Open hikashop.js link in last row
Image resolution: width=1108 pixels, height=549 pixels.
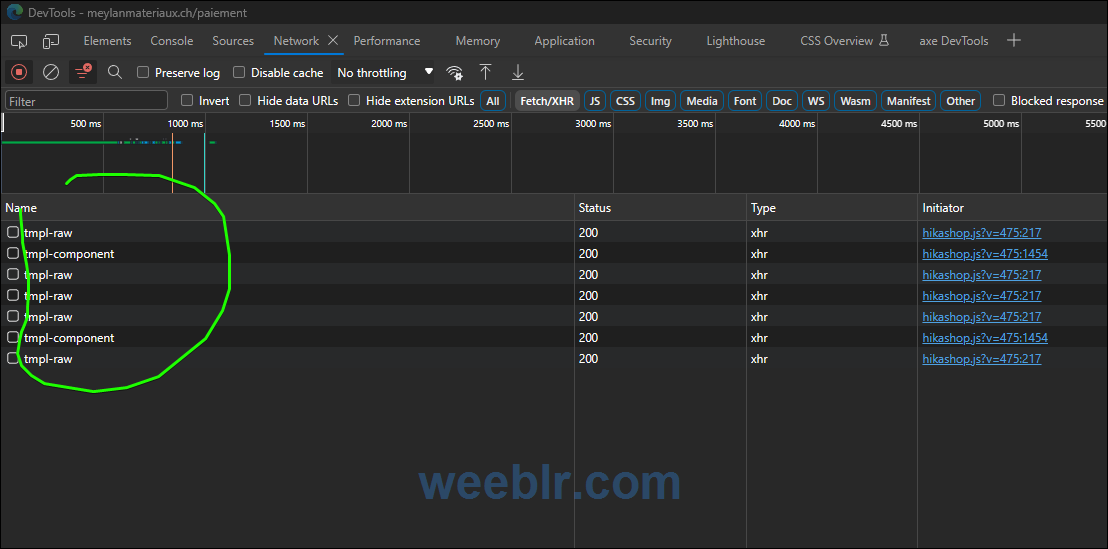point(982,359)
